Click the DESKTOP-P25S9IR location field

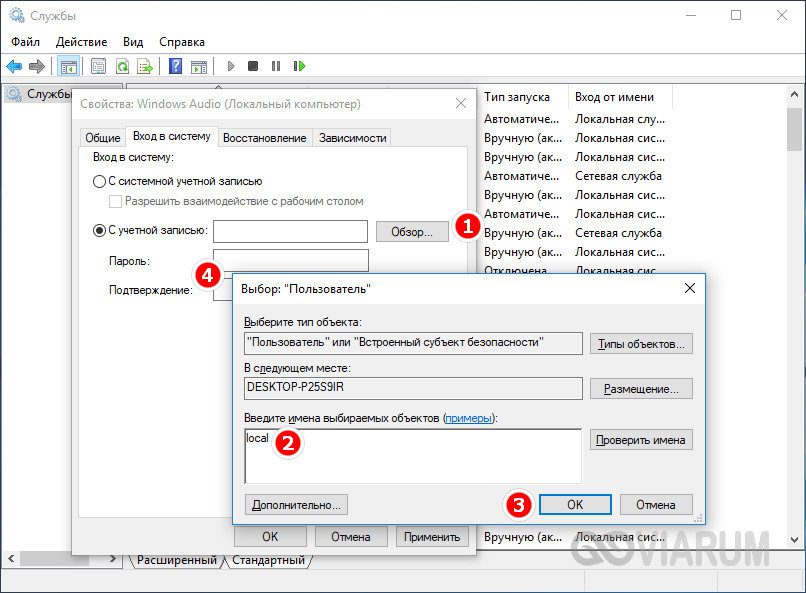(x=413, y=388)
